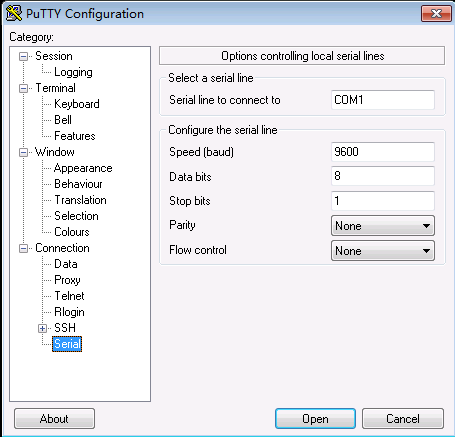Select the Translation category

[x=80, y=200]
